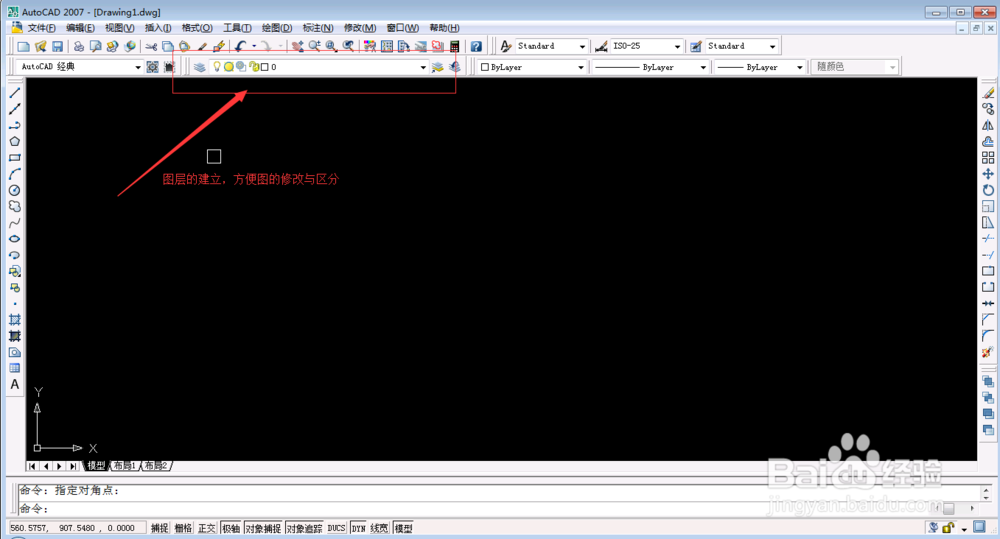Screen dimensions: 1000x539
Task: Select the Multiline Text tool
Action: [x=15, y=385]
